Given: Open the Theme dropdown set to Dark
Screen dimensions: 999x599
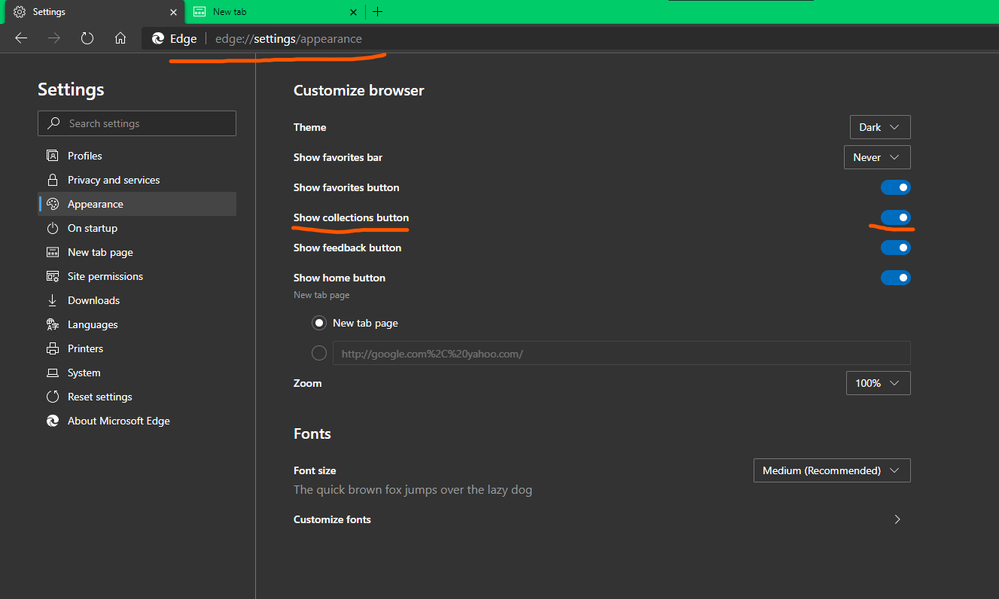Looking at the screenshot, I should (880, 127).
